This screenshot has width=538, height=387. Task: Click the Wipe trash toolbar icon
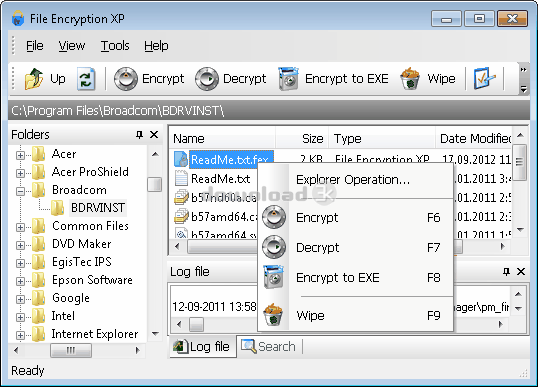[410, 79]
